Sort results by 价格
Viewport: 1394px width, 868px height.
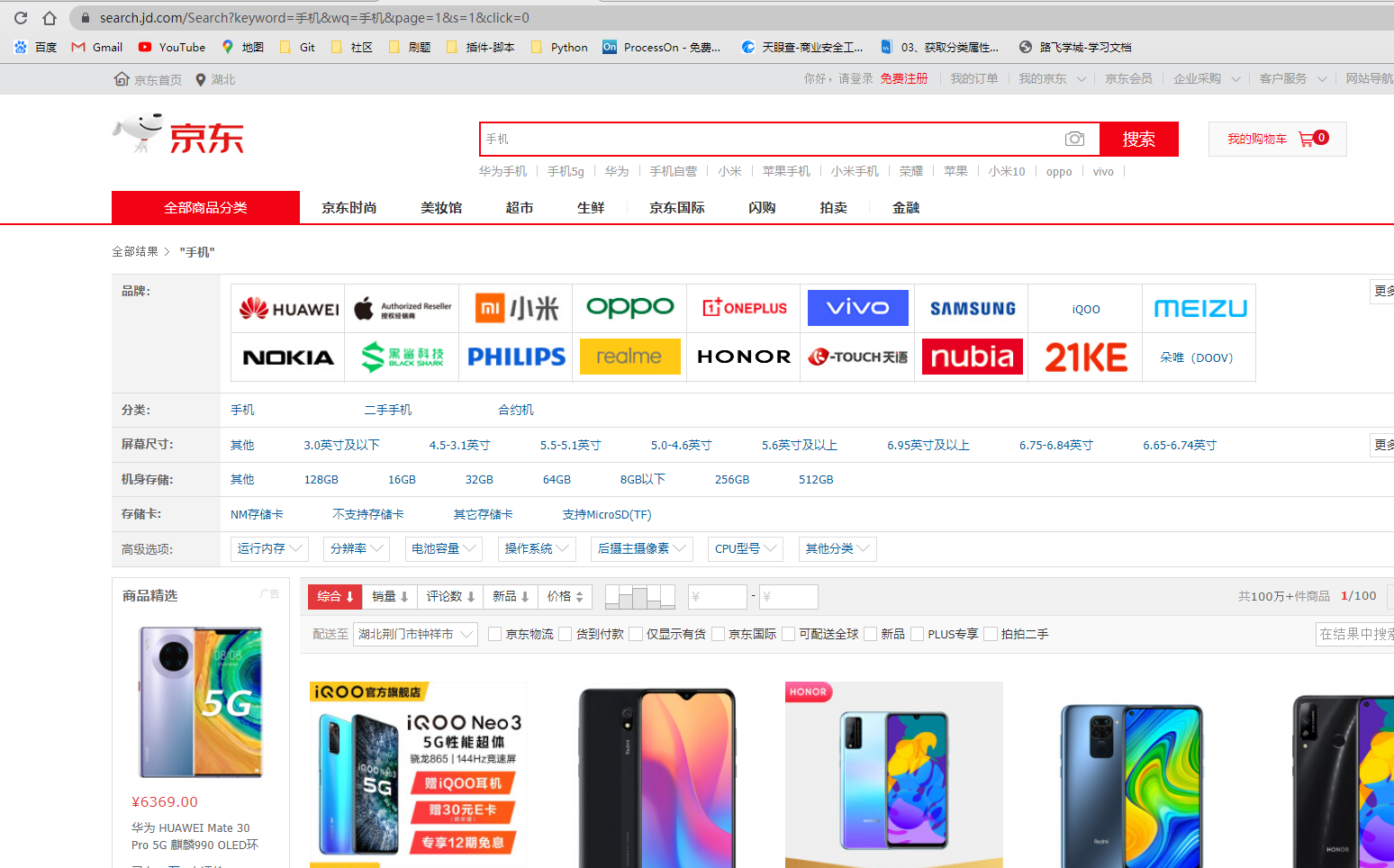(x=566, y=596)
